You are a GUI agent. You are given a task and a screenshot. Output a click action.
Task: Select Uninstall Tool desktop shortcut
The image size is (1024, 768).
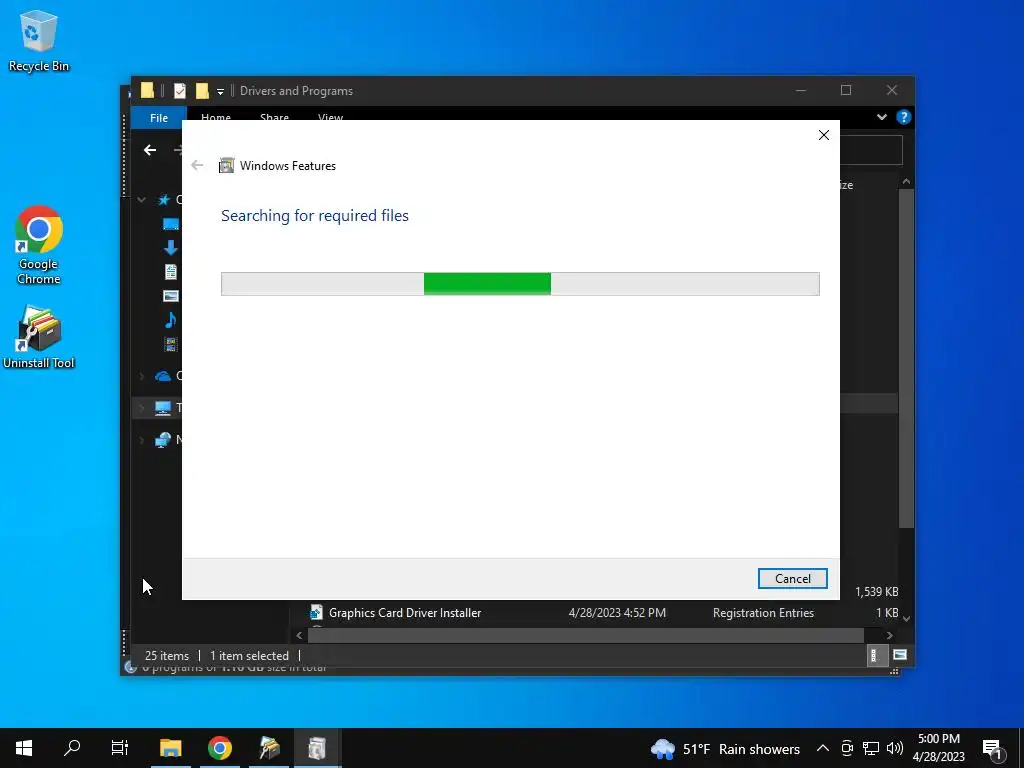pyautogui.click(x=39, y=338)
